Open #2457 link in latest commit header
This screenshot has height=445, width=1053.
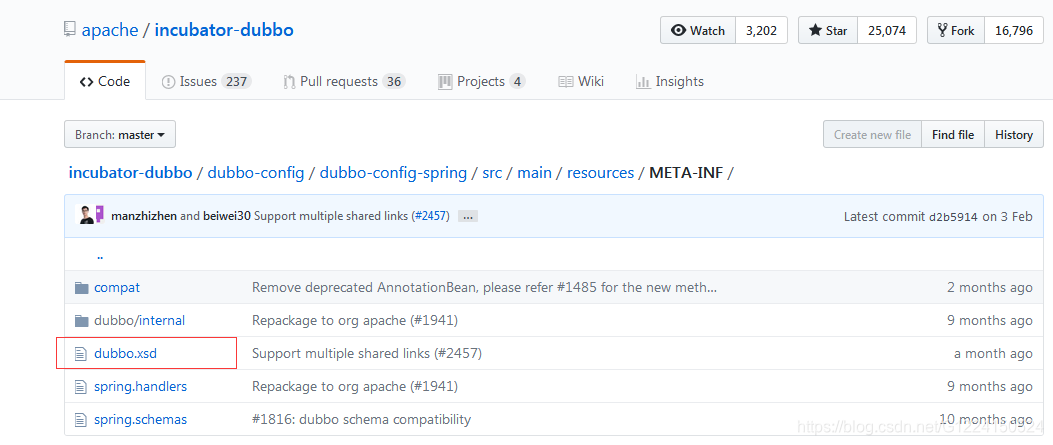431,216
